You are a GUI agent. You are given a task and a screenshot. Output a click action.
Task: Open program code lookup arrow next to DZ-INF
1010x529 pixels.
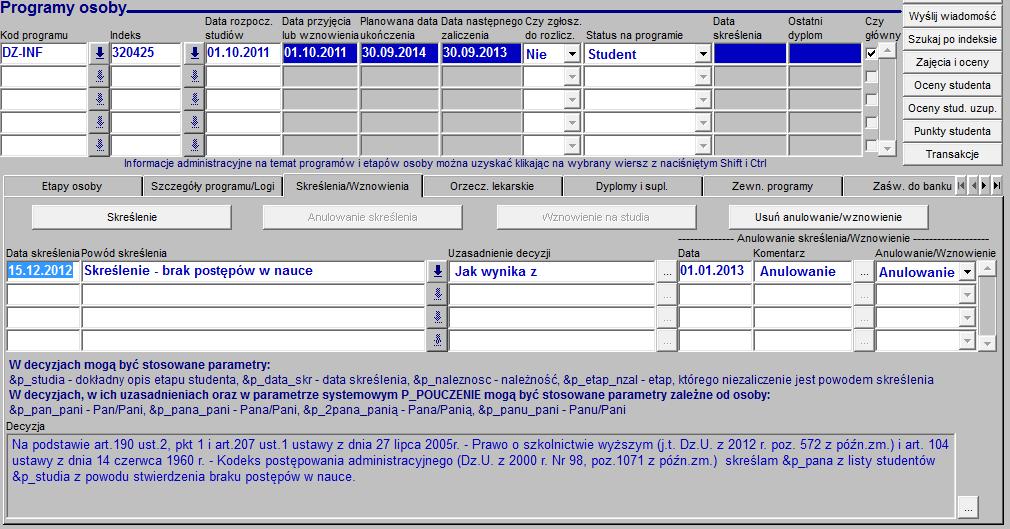coord(99,53)
